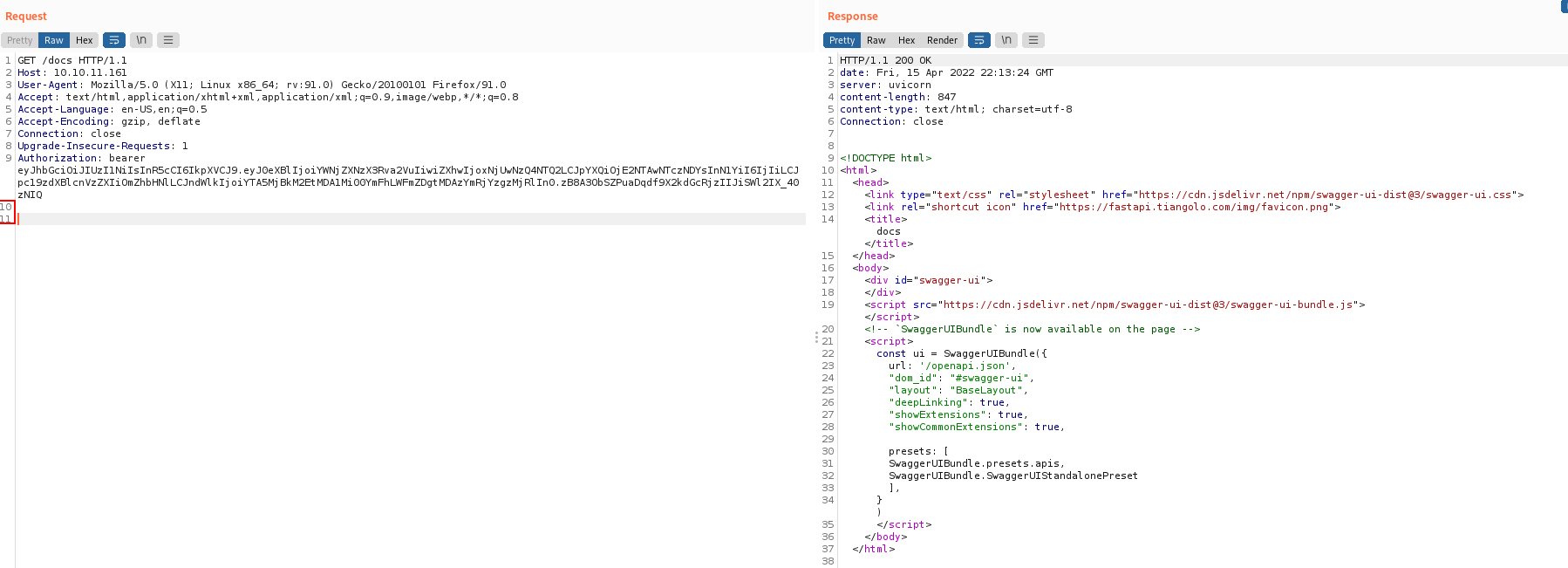Click the 'docs' title text in Response
The image size is (1568, 568).
[889, 232]
